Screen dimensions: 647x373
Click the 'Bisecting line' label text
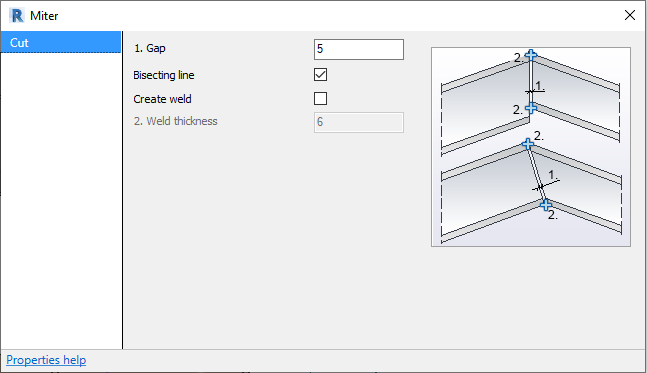[164, 75]
